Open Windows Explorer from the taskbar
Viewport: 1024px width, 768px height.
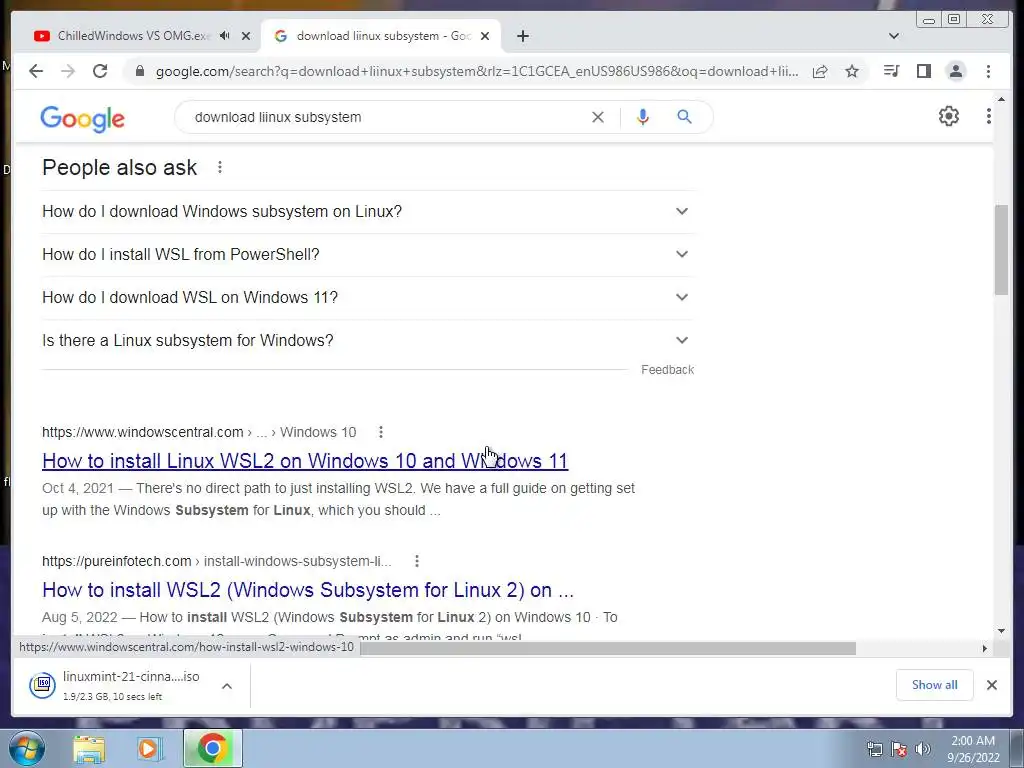click(x=89, y=749)
